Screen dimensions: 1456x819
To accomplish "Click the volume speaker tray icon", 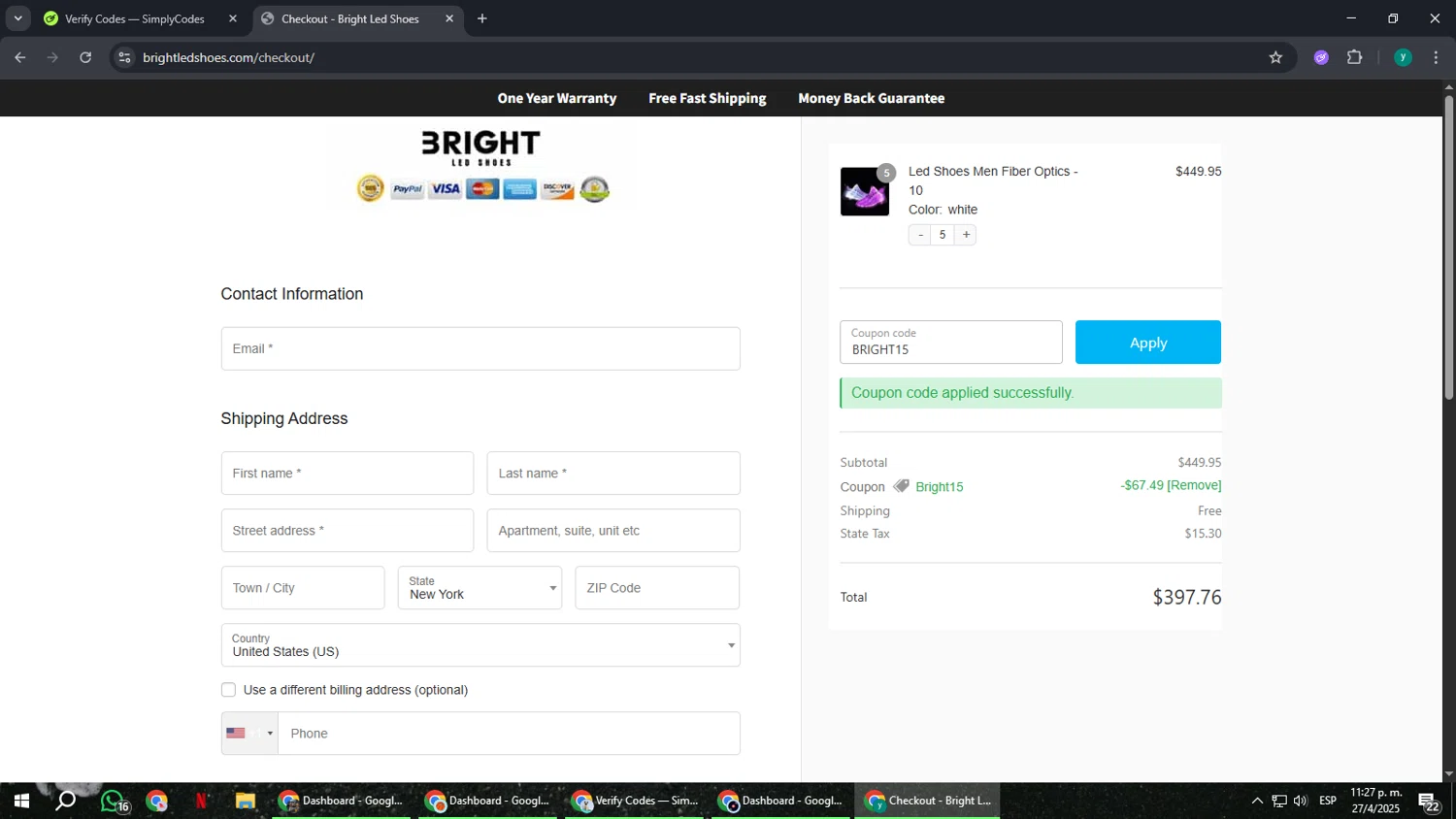I will click(1301, 802).
